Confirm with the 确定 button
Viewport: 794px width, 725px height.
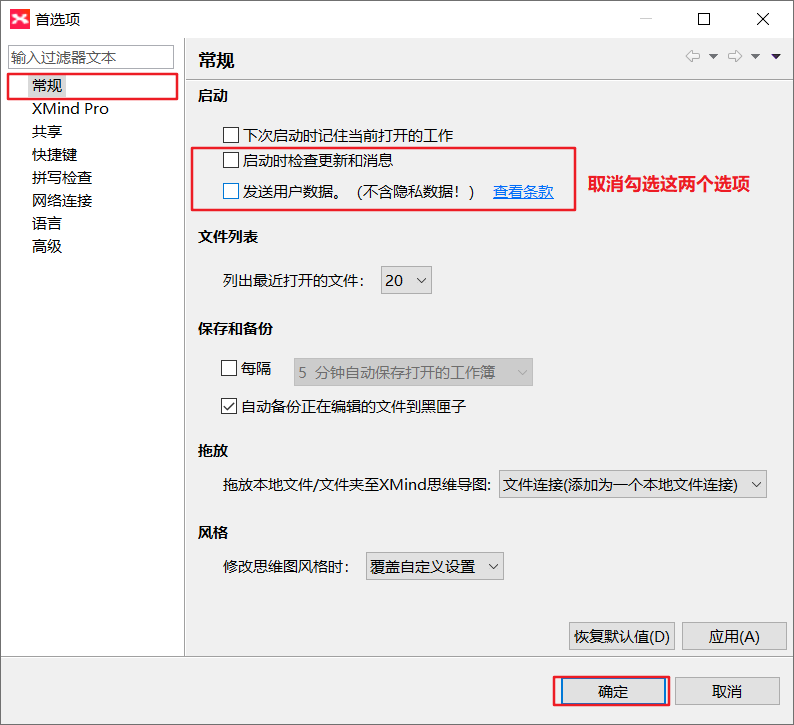tap(613, 691)
